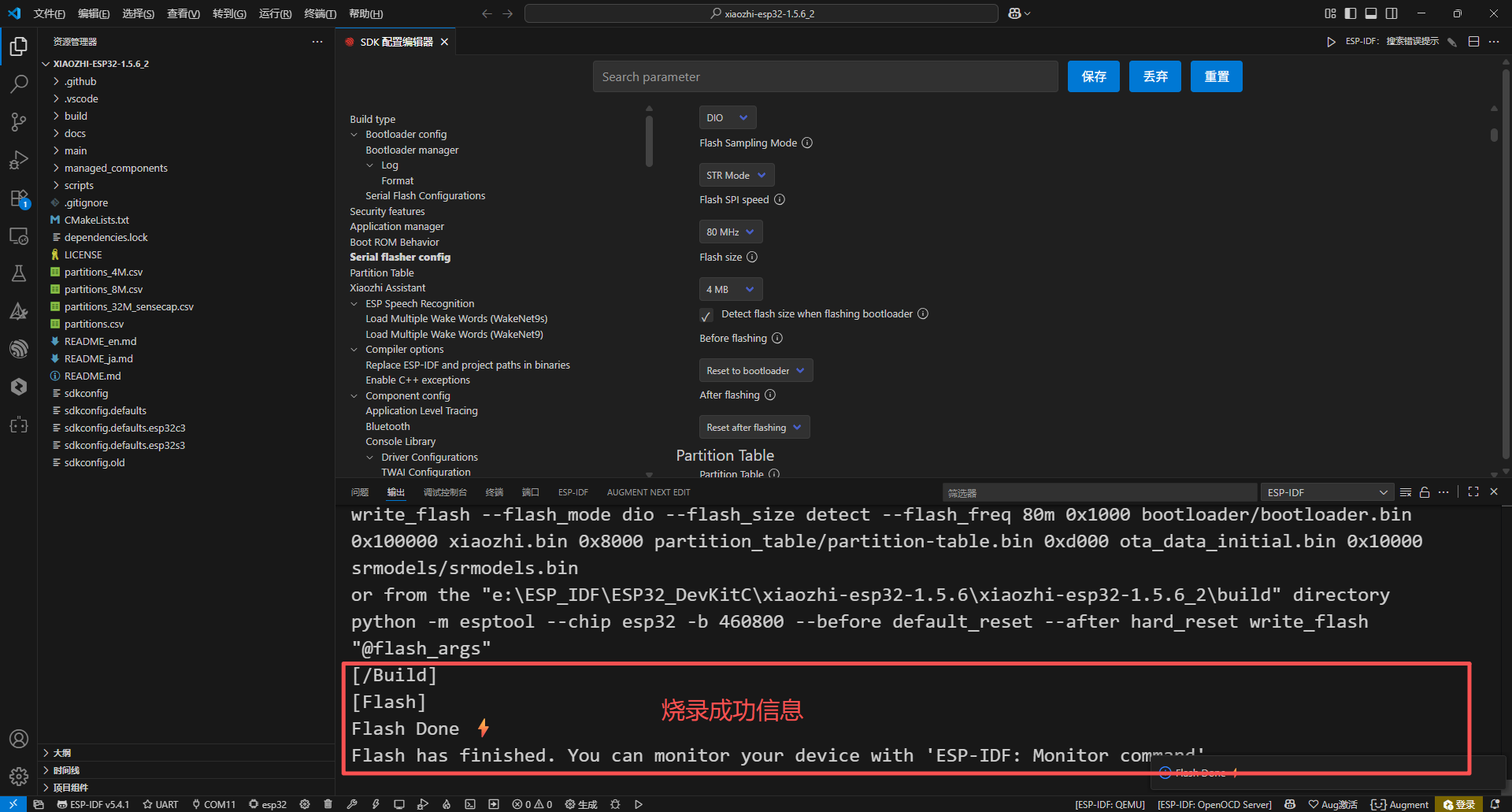The image size is (1512, 812).
Task: Click the 筛选器 output filter field
Action: point(1099,492)
